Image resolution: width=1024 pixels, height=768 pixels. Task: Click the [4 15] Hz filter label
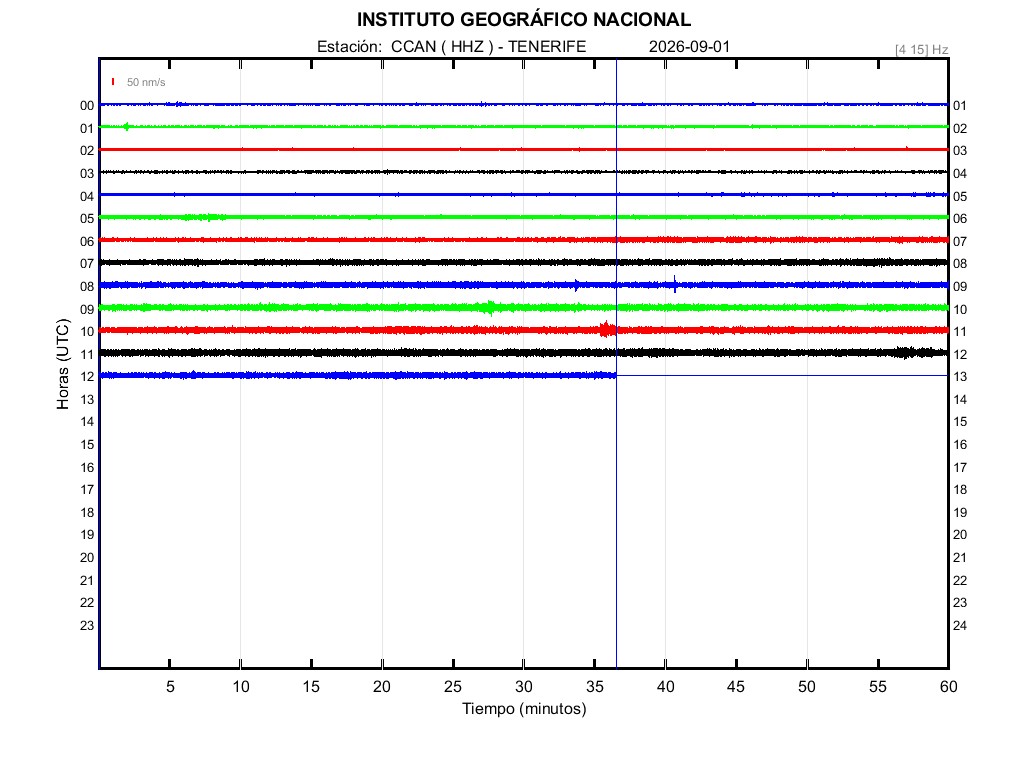[x=921, y=50]
